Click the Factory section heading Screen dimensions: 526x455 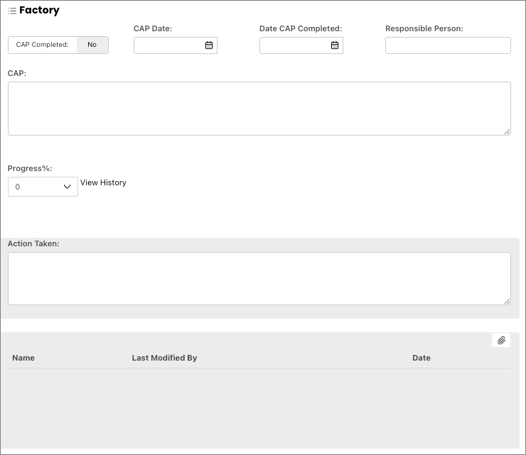pyautogui.click(x=39, y=10)
